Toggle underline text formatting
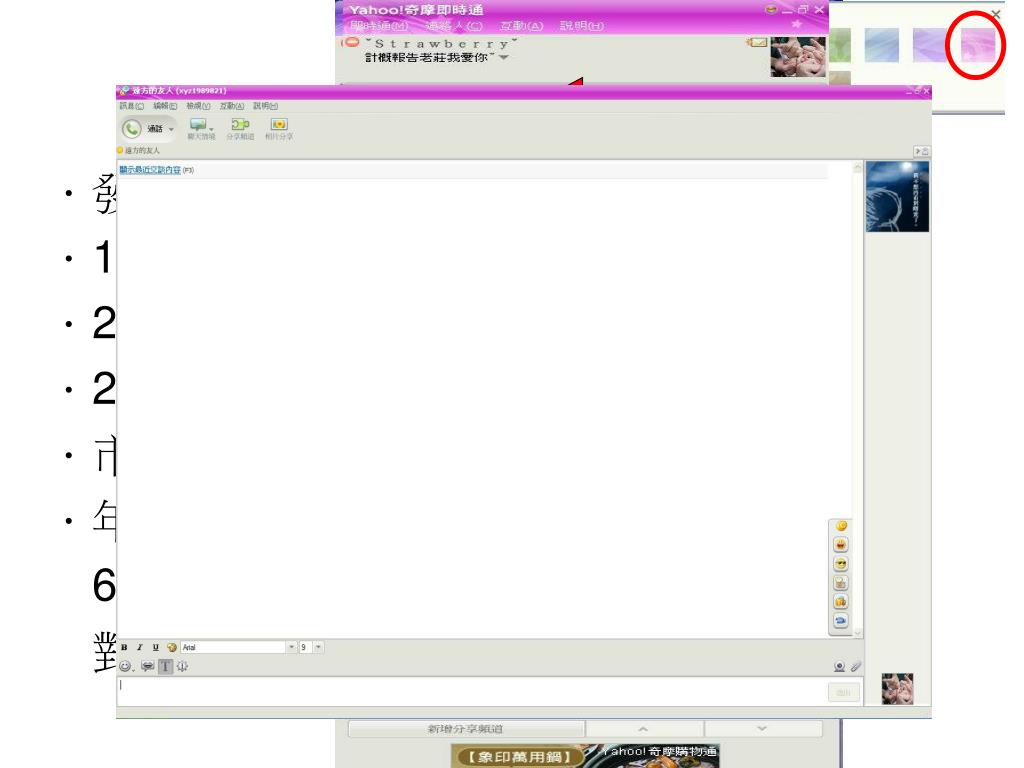 click(155, 647)
